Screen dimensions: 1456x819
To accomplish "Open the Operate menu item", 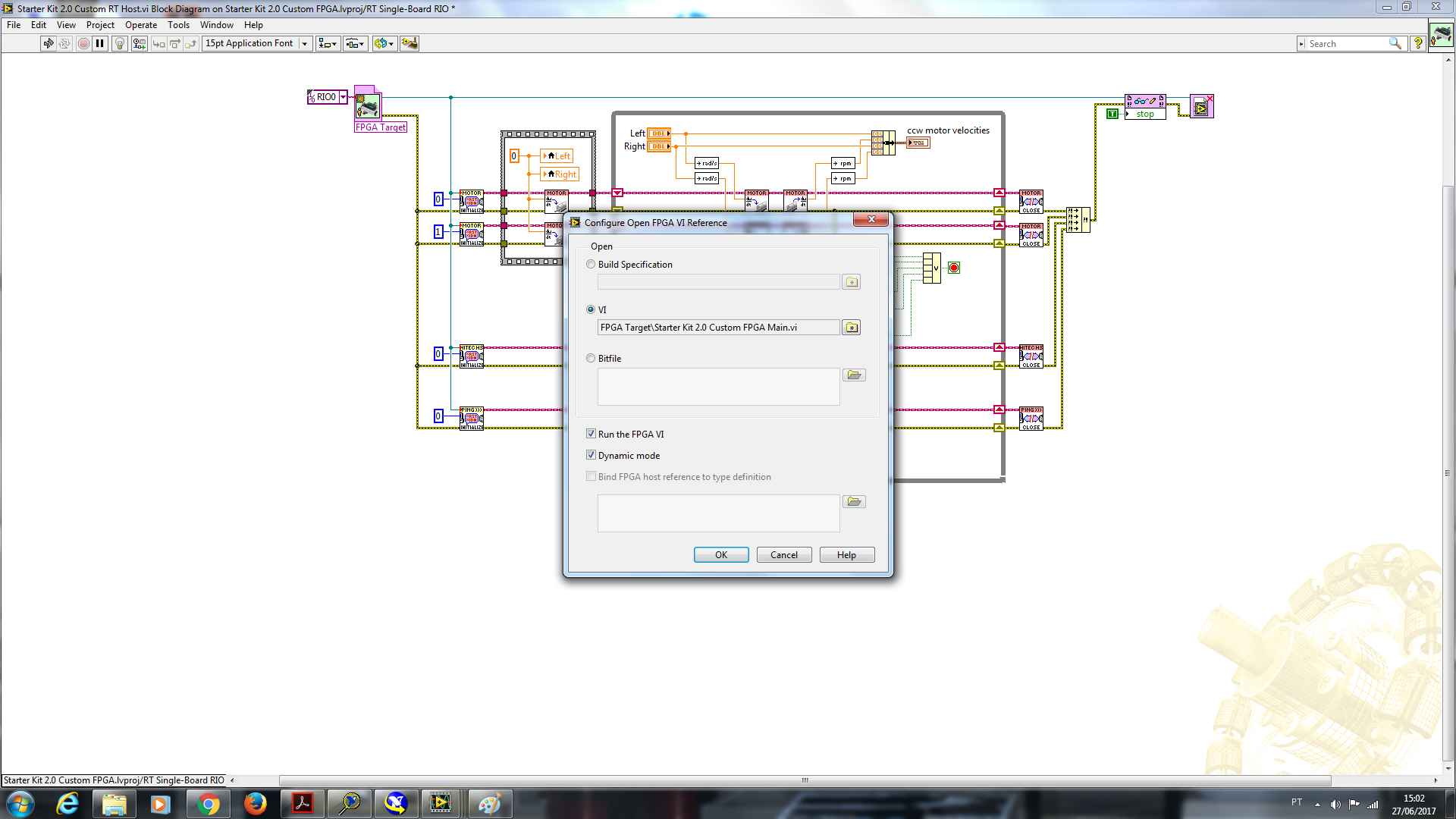I will pos(141,25).
